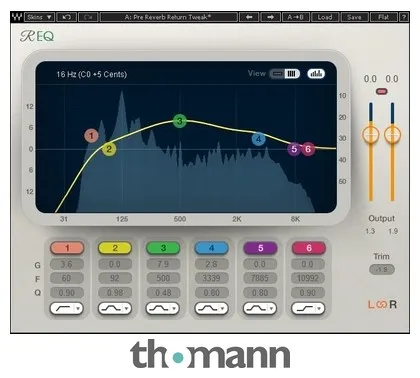
Task: Click the redo arrow button
Action: 88,17
